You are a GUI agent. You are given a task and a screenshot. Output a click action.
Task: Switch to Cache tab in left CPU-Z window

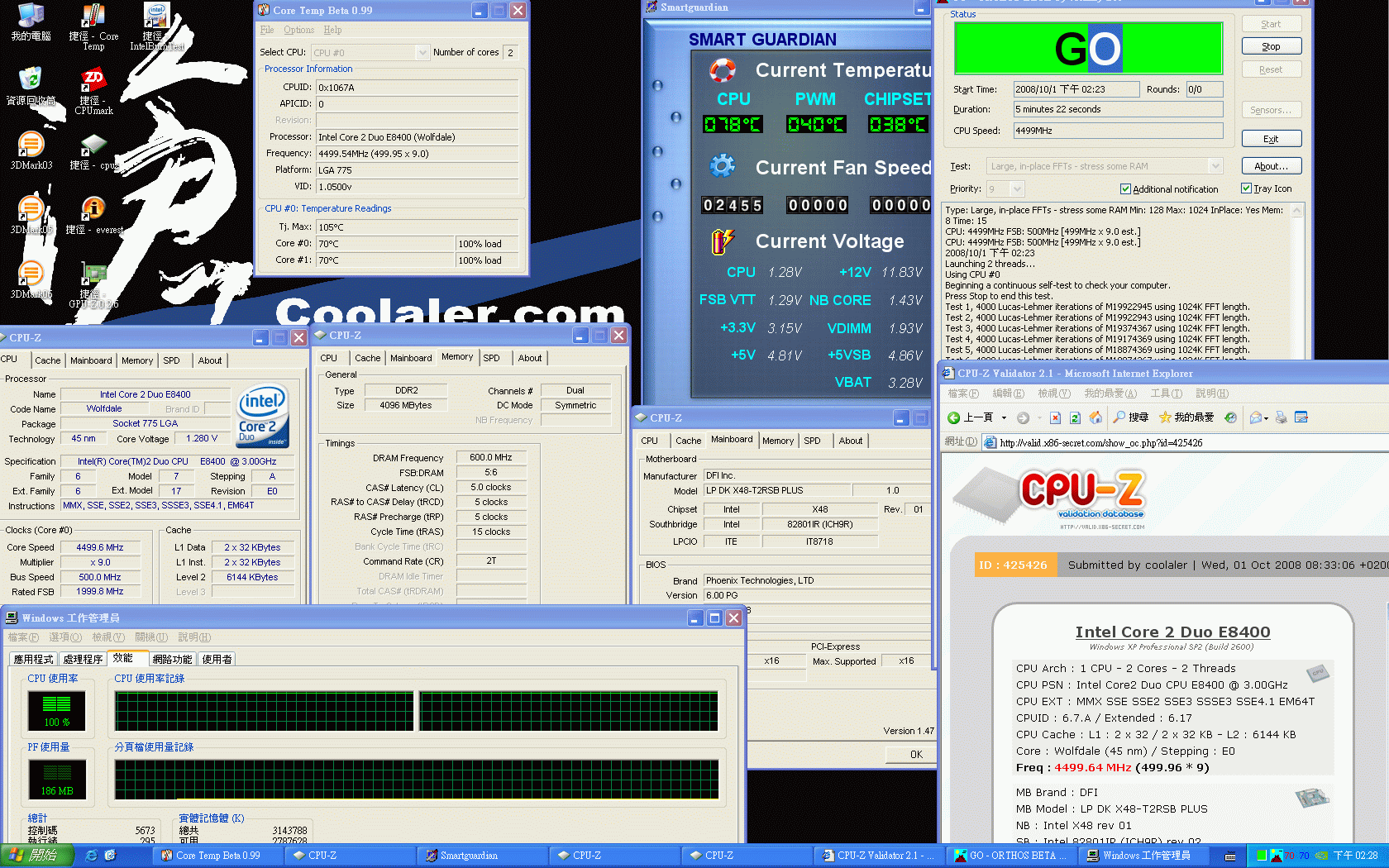(x=47, y=360)
